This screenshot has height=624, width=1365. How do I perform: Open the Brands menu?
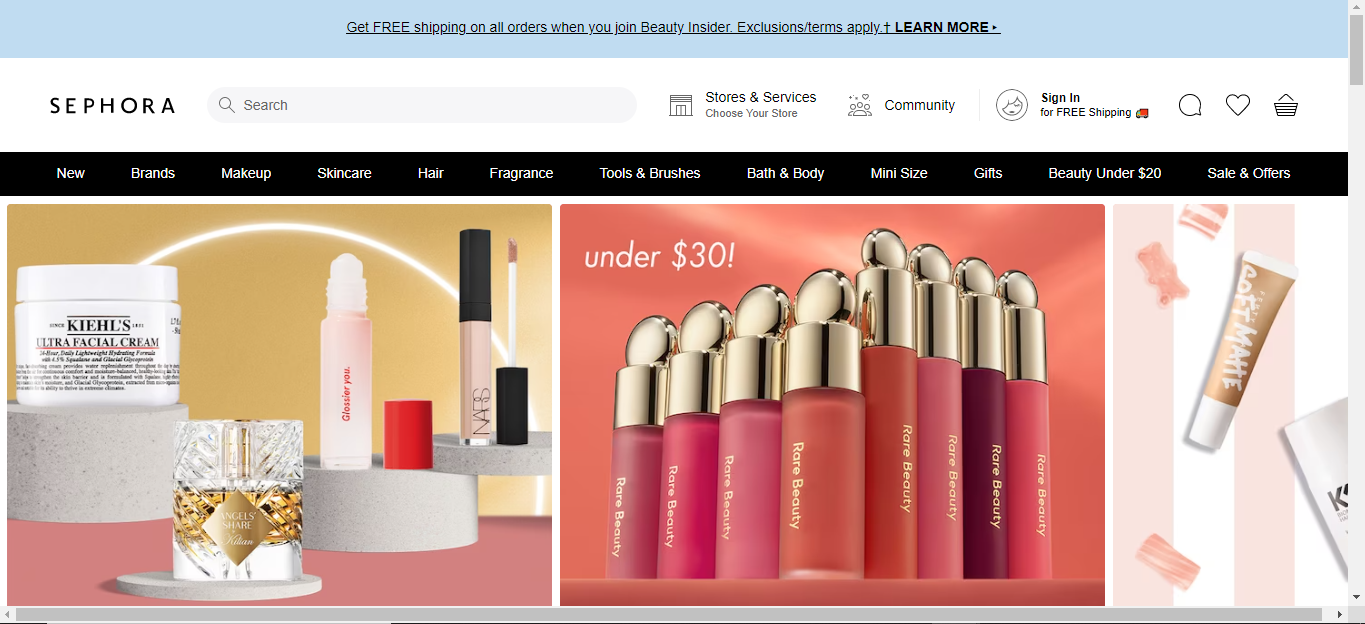pos(153,173)
